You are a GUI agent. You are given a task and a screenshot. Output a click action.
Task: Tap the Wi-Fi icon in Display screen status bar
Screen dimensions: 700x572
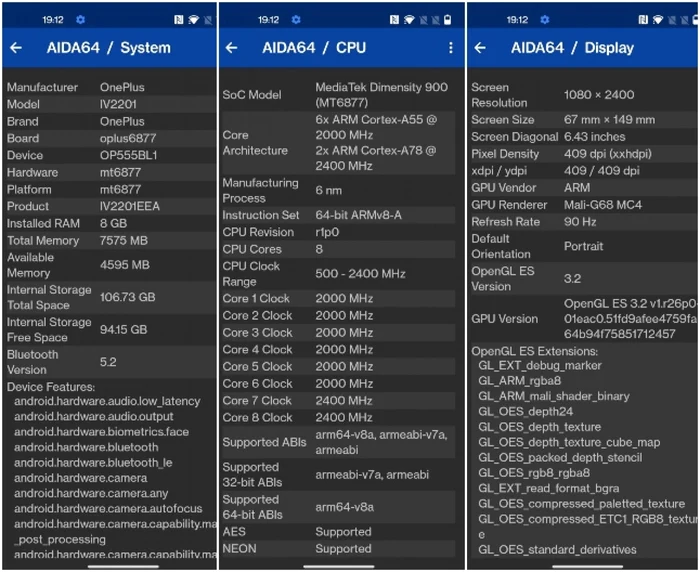[x=658, y=20]
